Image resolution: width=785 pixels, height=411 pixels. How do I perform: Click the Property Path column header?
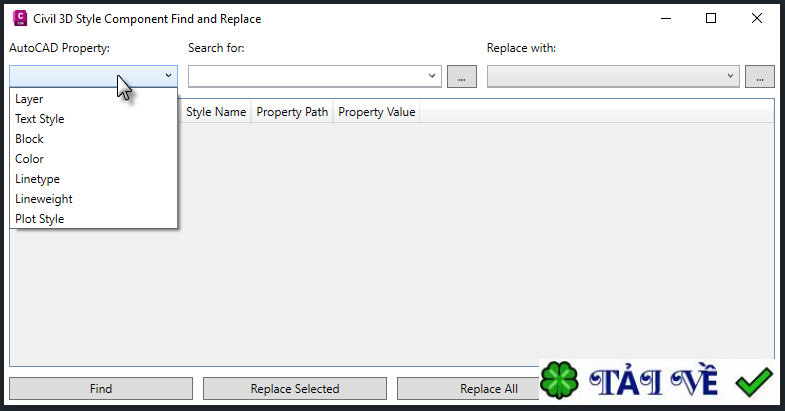click(292, 112)
